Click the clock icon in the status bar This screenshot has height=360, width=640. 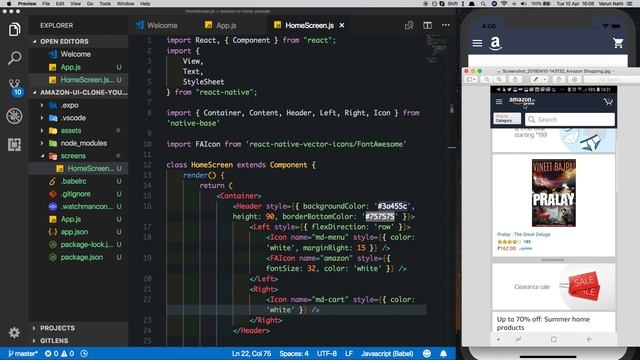[x=84, y=353]
